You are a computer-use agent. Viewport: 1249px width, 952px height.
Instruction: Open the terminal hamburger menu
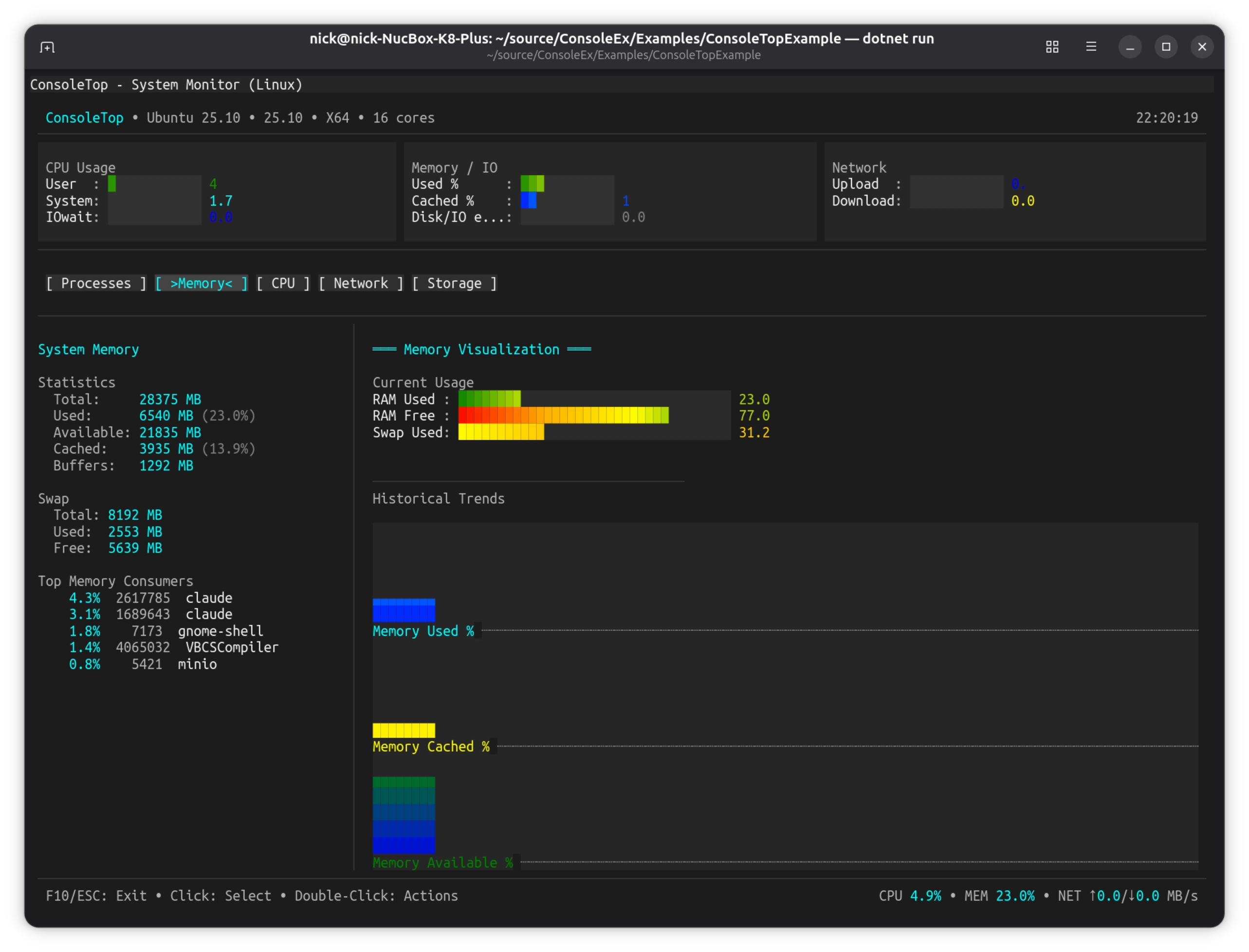coord(1091,47)
